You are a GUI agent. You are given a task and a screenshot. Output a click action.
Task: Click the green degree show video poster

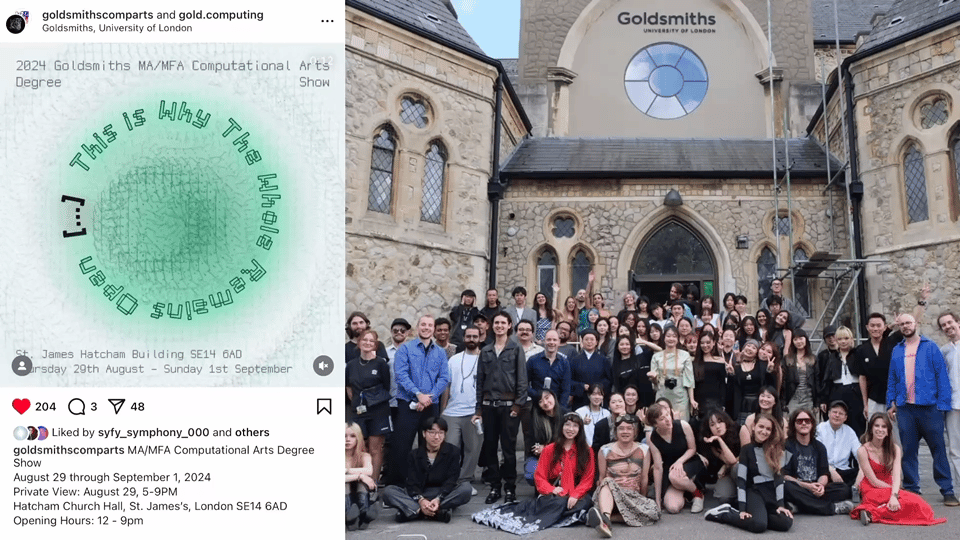point(172,214)
